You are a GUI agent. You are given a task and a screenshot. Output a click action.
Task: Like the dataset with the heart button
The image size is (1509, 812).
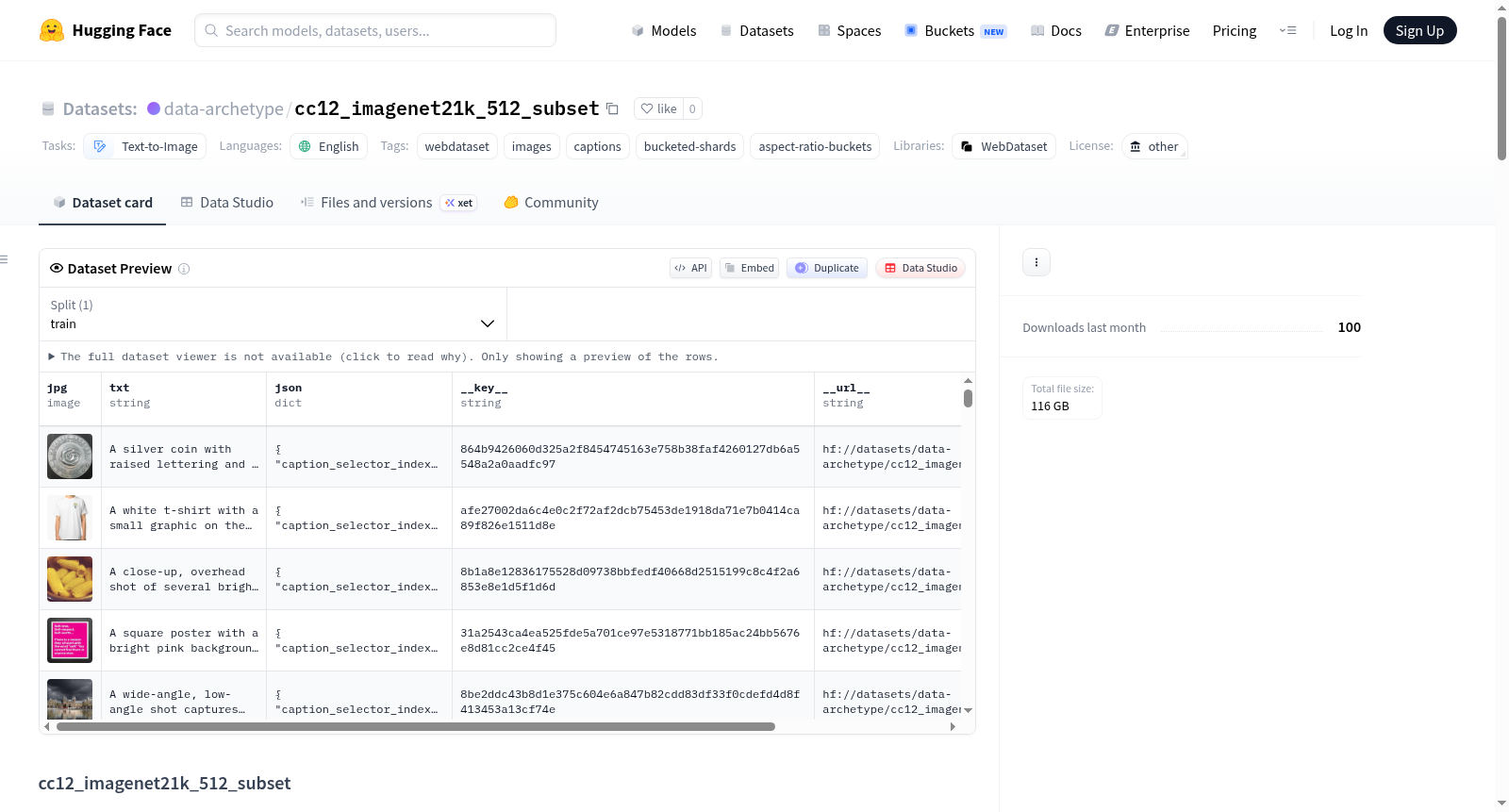658,108
